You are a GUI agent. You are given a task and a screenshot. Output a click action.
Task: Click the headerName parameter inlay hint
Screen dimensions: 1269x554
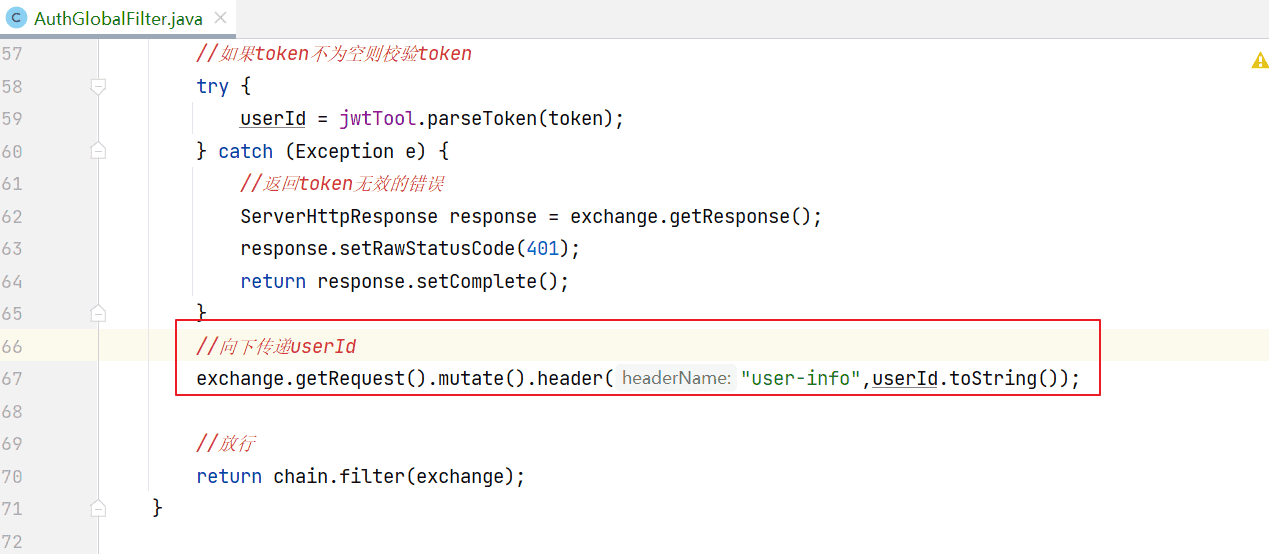click(x=676, y=378)
